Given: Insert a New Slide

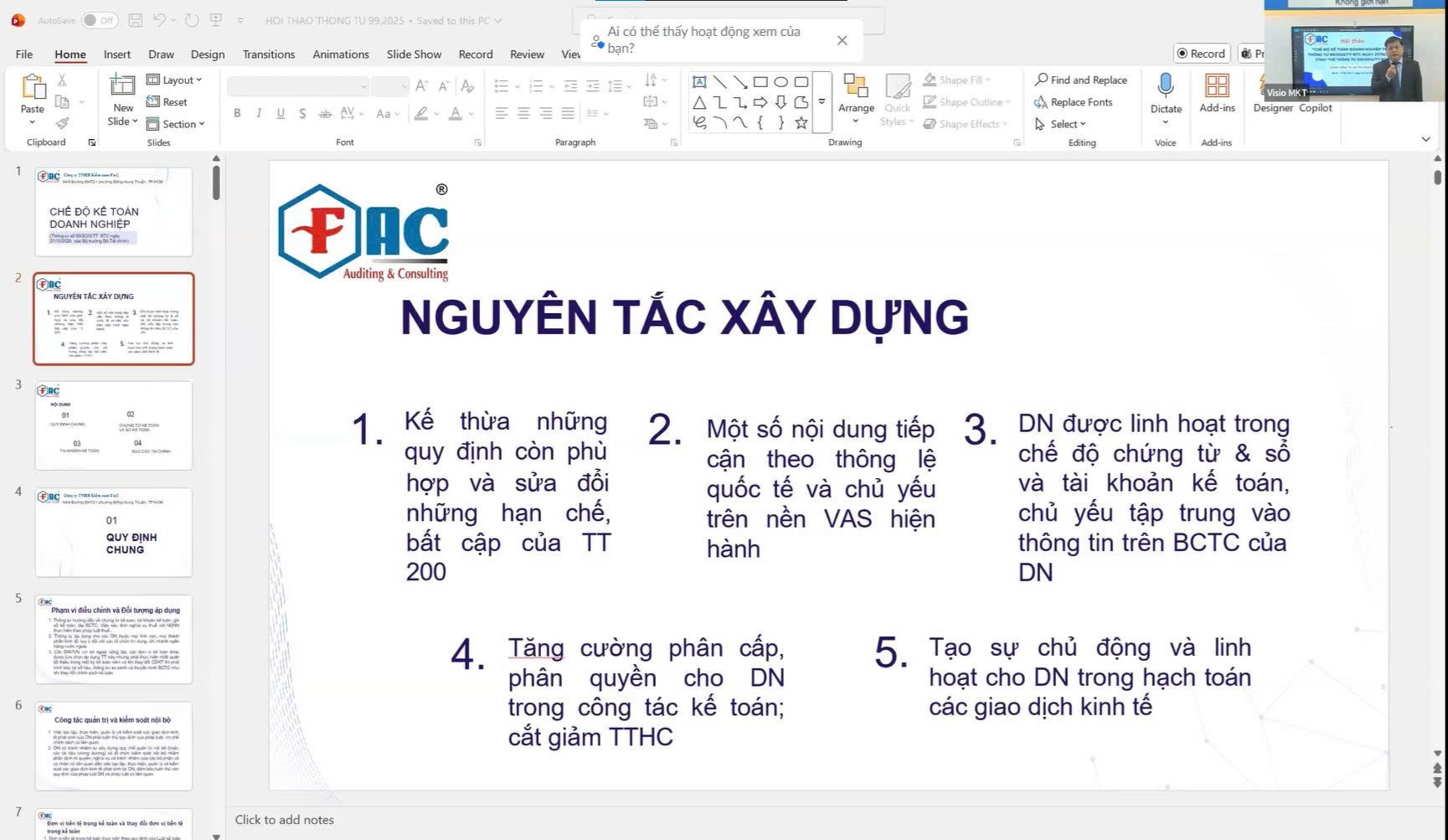Looking at the screenshot, I should [122, 85].
